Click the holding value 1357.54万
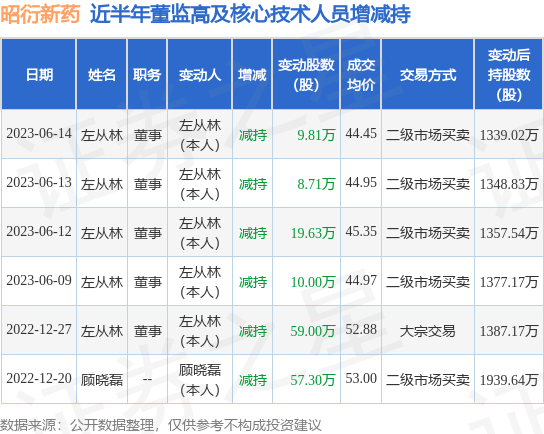This screenshot has width=544, height=434. pos(509,233)
